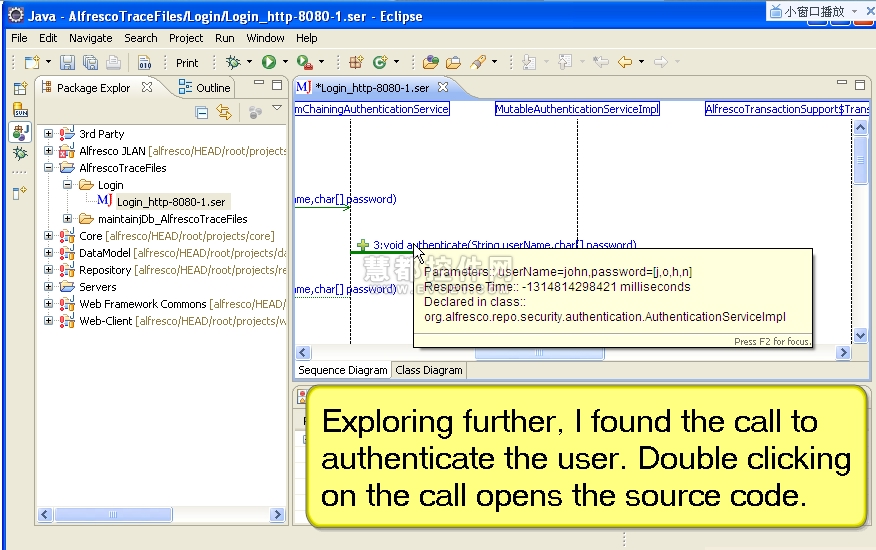The width and height of the screenshot is (876, 550).
Task: Switch to the Class Diagram tab
Action: point(429,370)
